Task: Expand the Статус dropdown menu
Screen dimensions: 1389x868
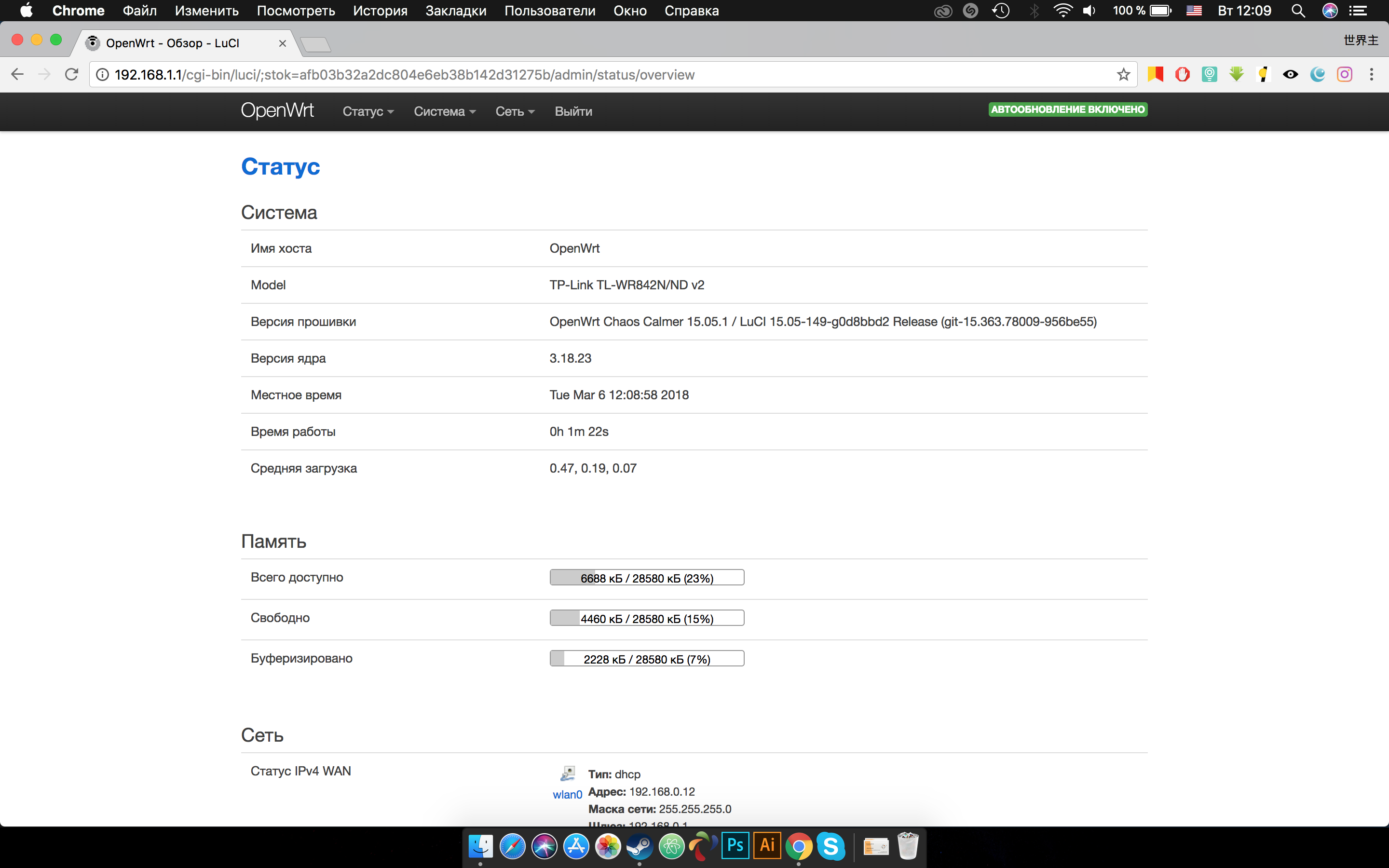Action: point(368,111)
